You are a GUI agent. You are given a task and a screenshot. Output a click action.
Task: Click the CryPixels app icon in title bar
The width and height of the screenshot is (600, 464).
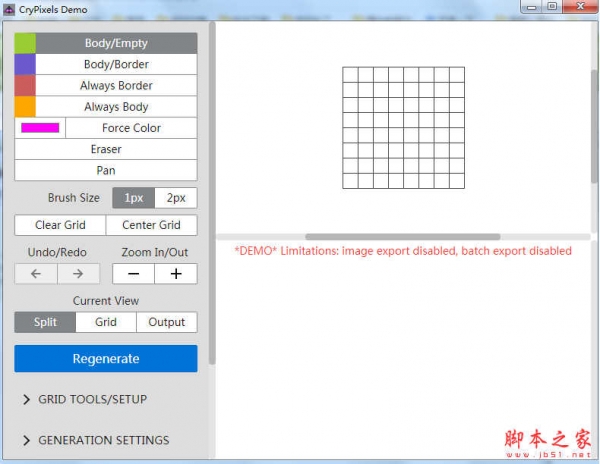click(9, 10)
